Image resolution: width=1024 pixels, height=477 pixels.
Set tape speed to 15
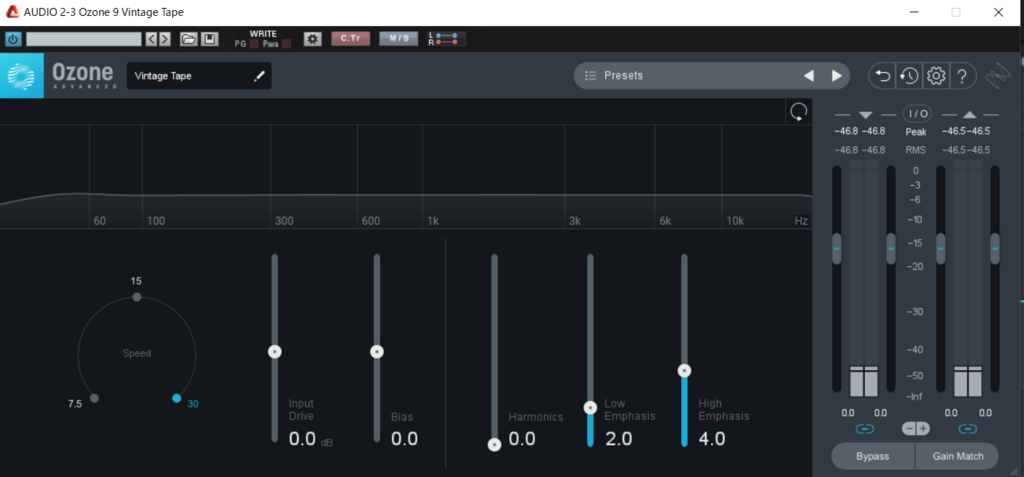[136, 297]
